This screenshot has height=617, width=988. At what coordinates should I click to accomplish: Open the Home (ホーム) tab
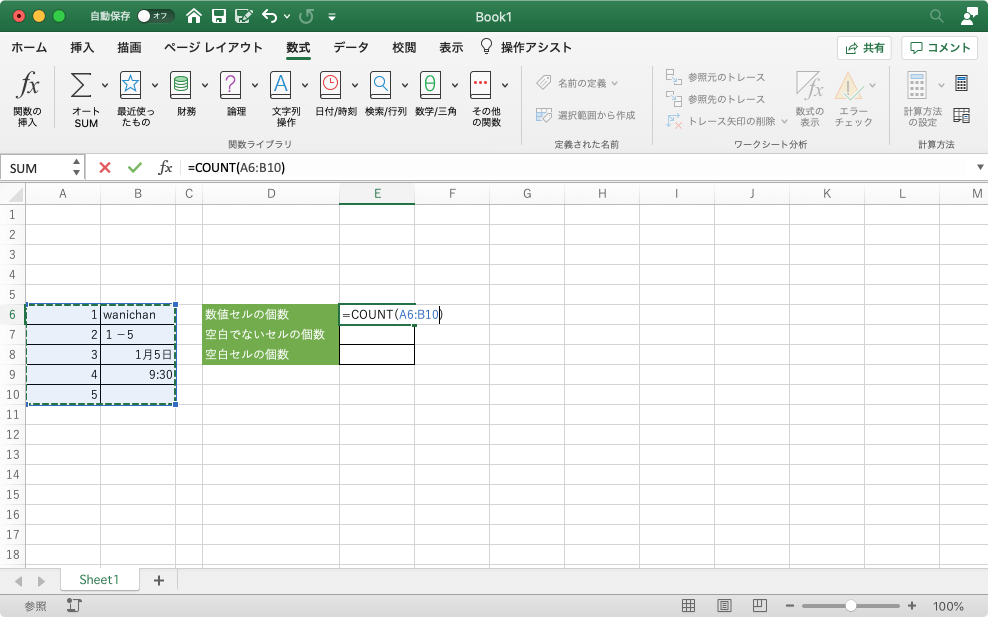[x=29, y=47]
